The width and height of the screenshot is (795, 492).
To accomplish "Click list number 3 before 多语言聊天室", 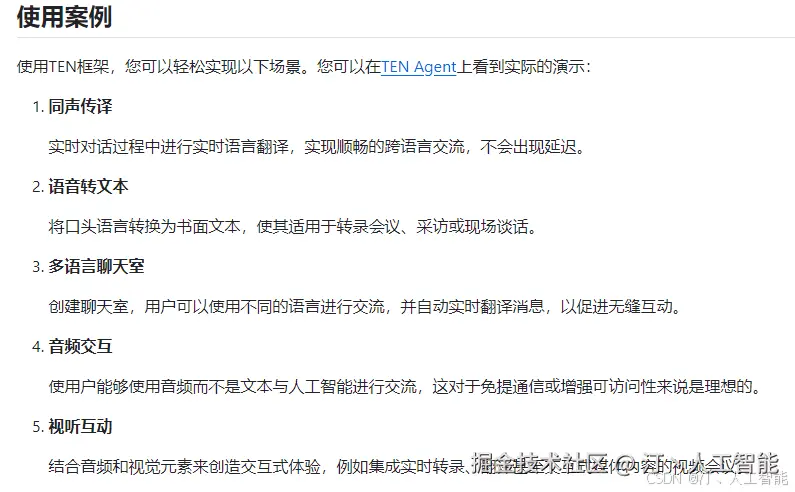I will tap(38, 267).
